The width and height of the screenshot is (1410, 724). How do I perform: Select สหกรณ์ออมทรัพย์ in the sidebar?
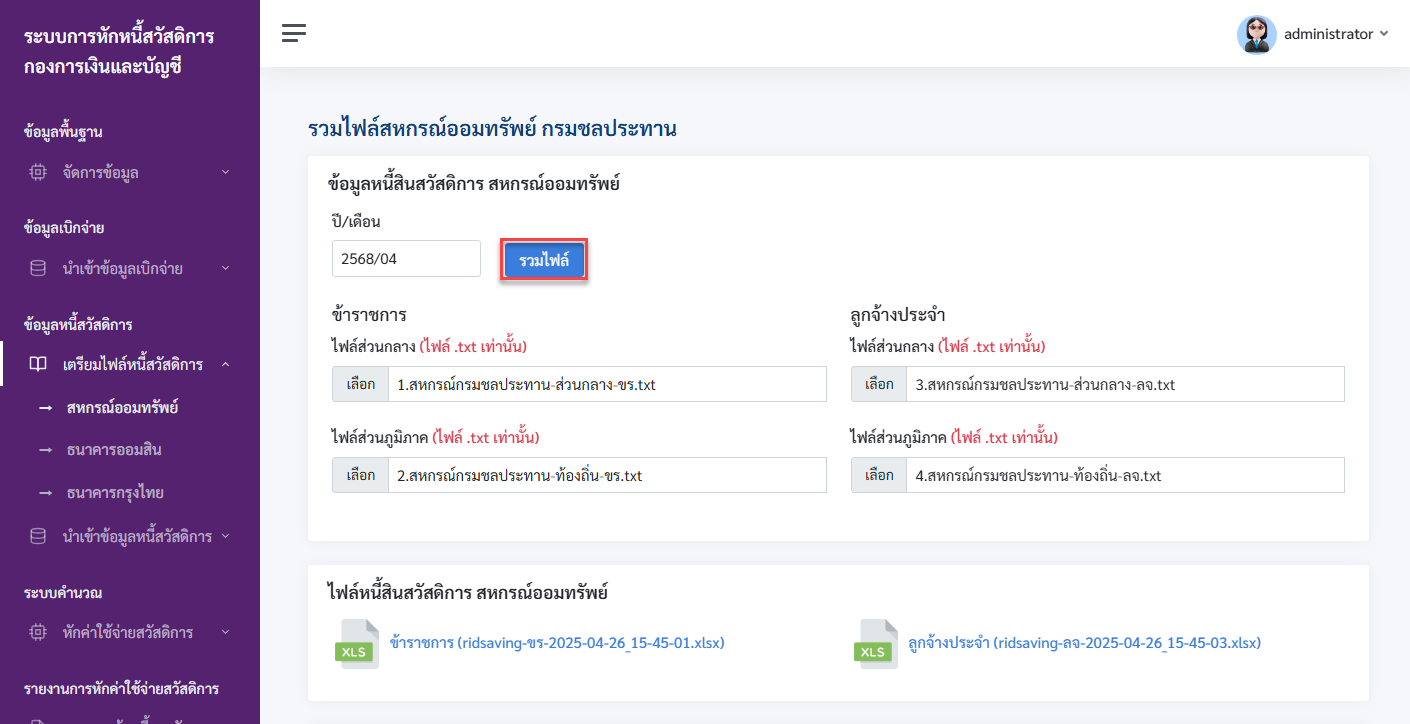[x=122, y=408]
